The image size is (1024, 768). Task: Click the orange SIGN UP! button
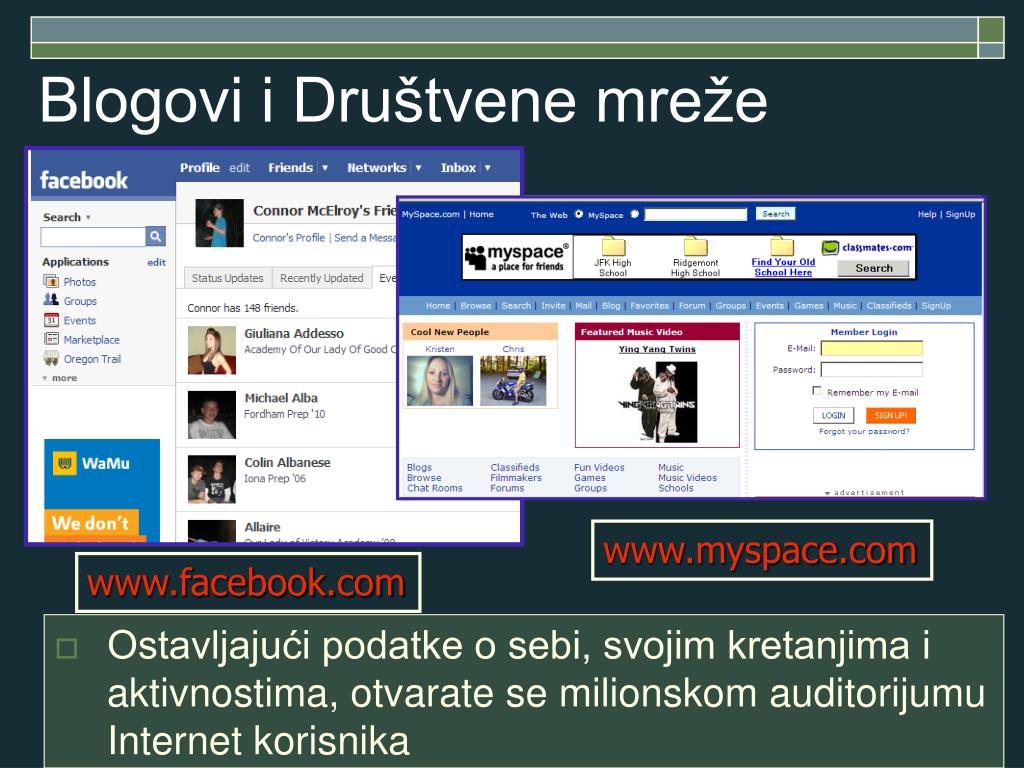891,415
